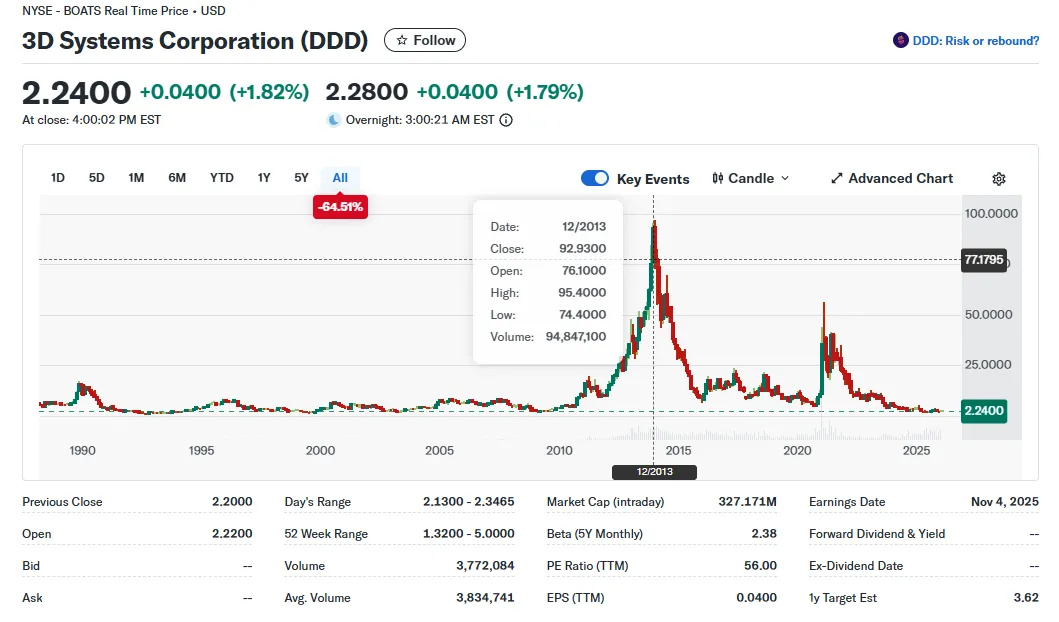Click the 12/2013 date marker on timeline
Image resolution: width=1059 pixels, height=622 pixels.
[x=654, y=472]
